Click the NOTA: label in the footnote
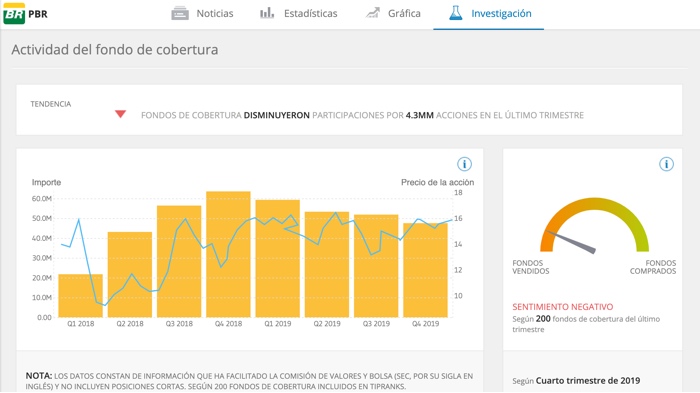Image resolution: width=700 pixels, height=393 pixels. coord(39,376)
